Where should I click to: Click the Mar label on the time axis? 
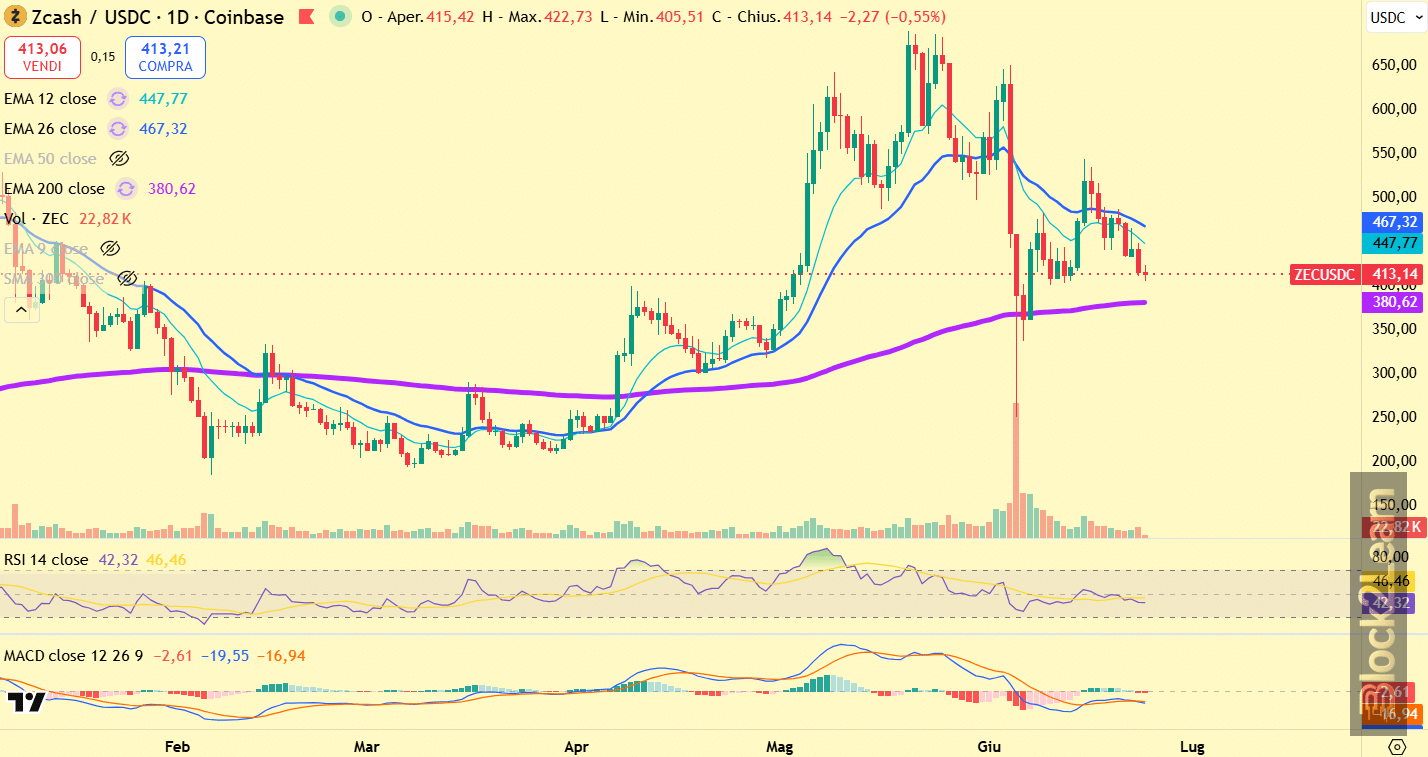coord(367,746)
